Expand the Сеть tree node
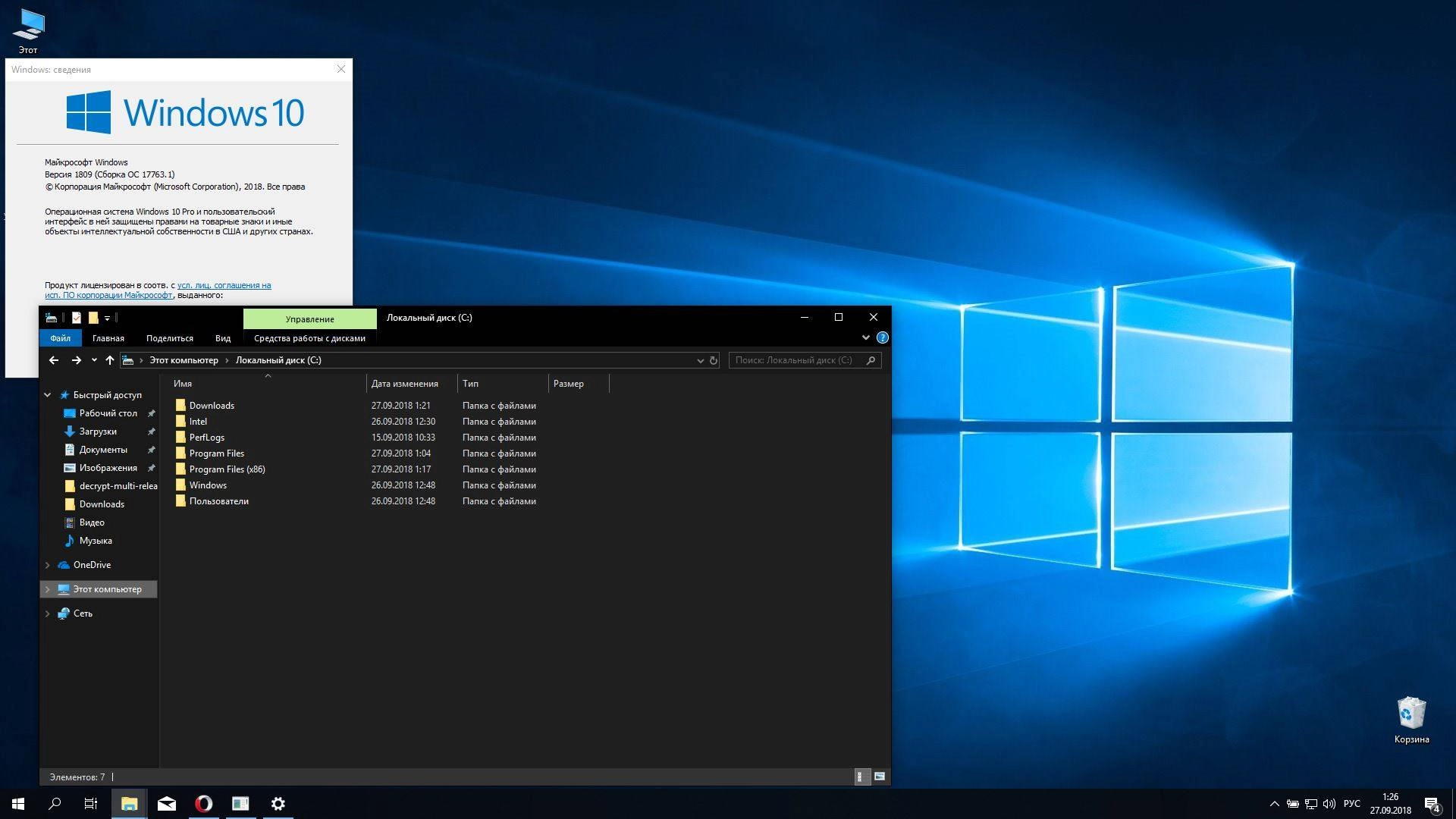 pyautogui.click(x=47, y=613)
